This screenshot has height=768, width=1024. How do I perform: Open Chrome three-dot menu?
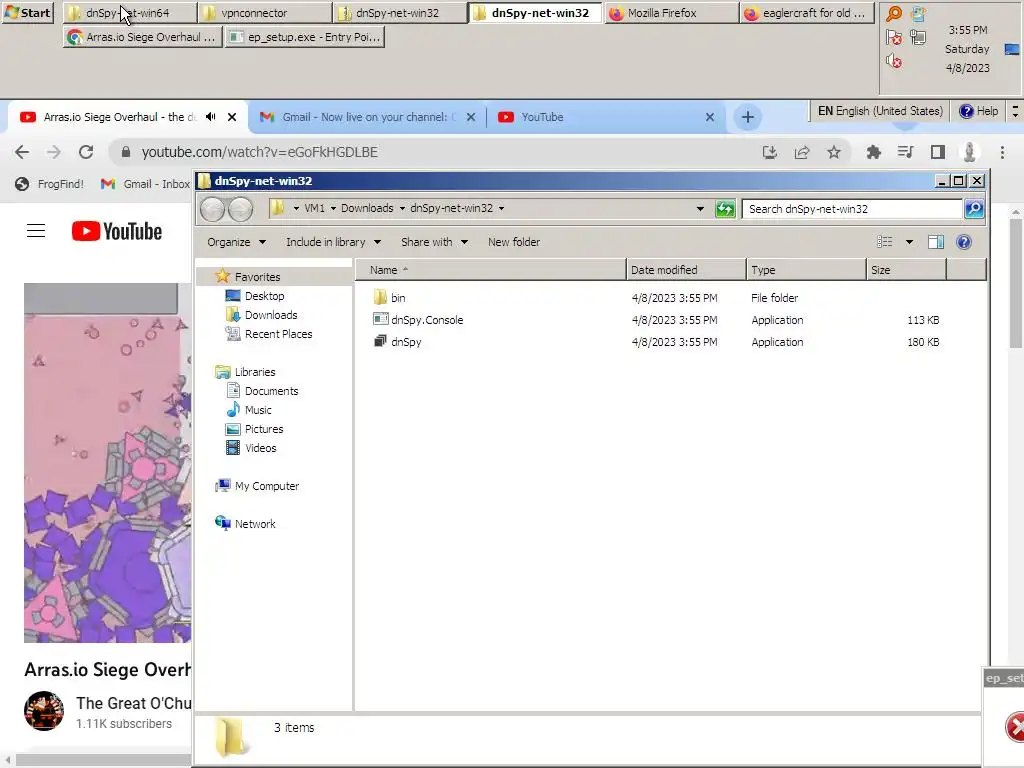pos(1002,152)
